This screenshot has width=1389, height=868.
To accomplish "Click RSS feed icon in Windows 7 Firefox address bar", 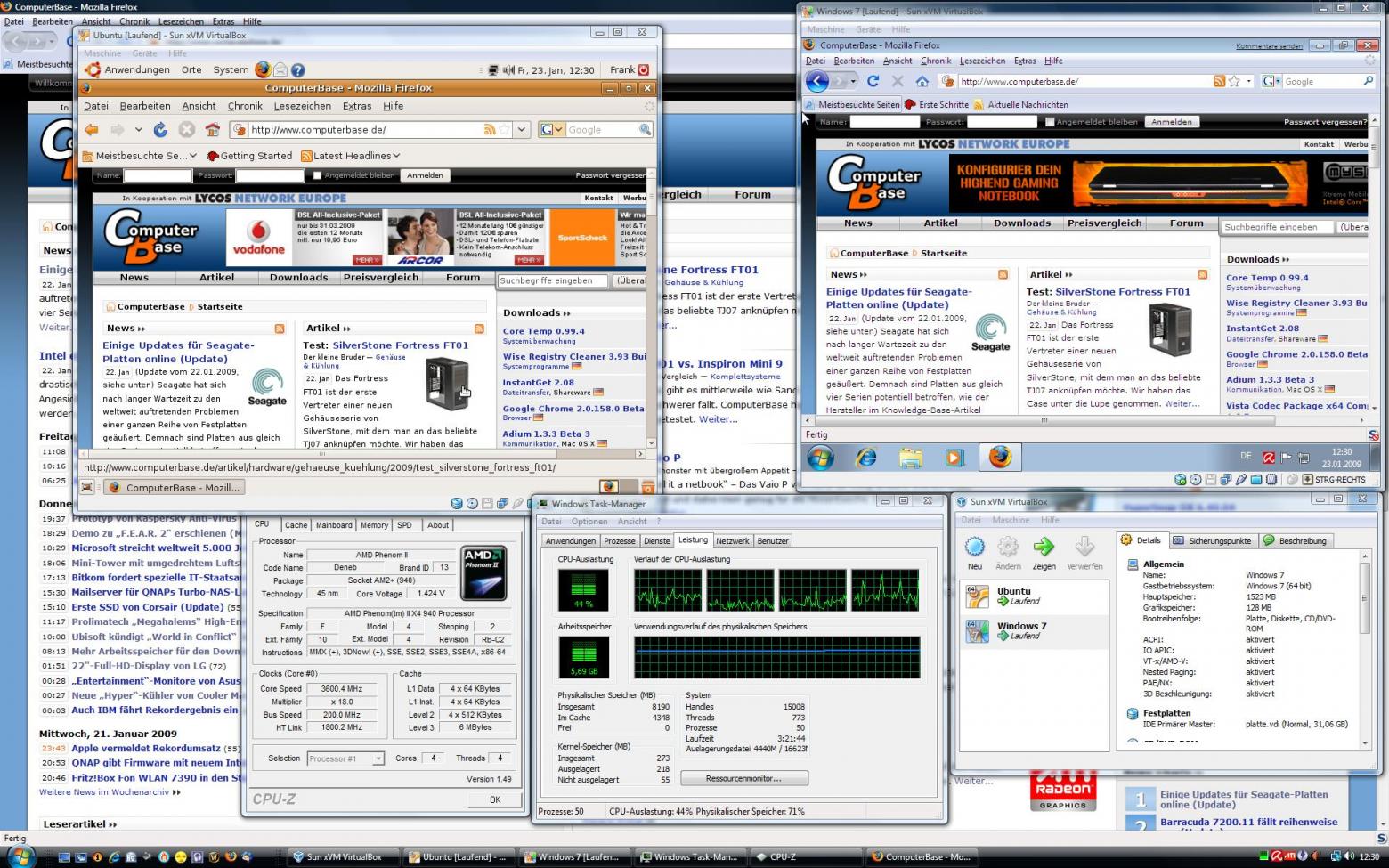I will 1219,81.
